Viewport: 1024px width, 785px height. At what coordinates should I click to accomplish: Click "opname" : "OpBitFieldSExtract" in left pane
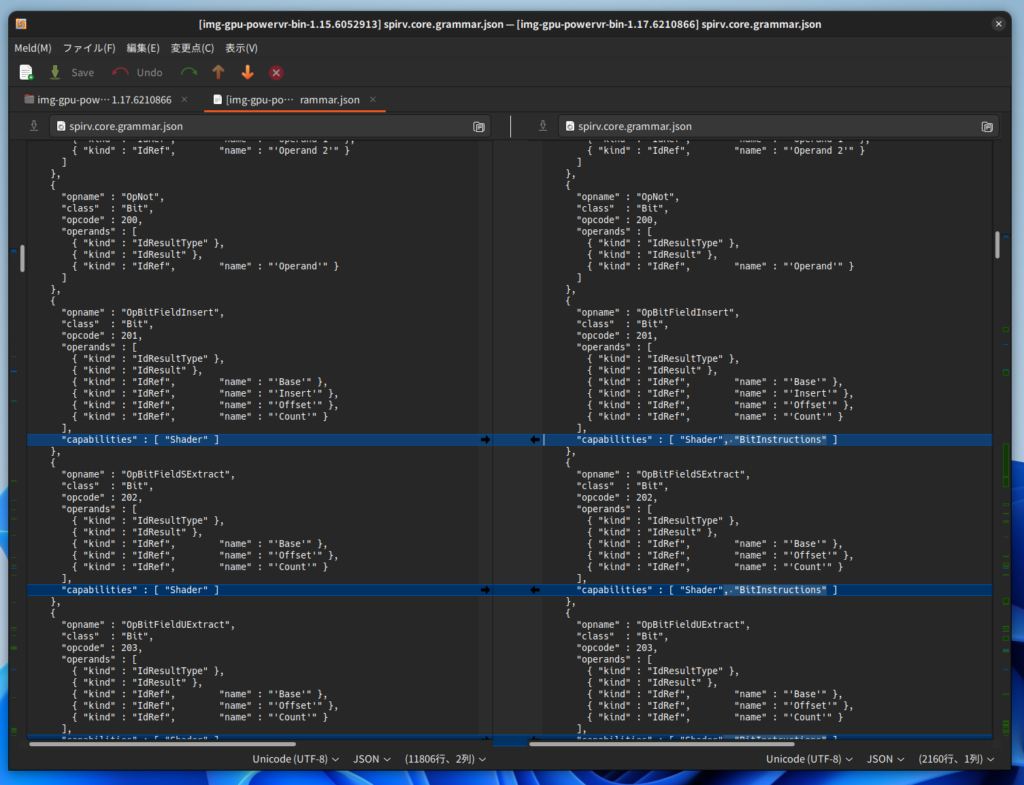point(148,474)
